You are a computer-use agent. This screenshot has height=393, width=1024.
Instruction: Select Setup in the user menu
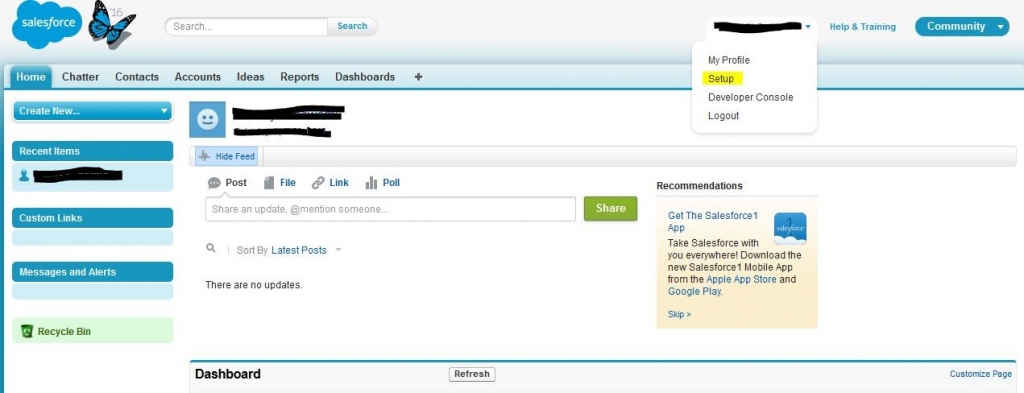coord(721,79)
